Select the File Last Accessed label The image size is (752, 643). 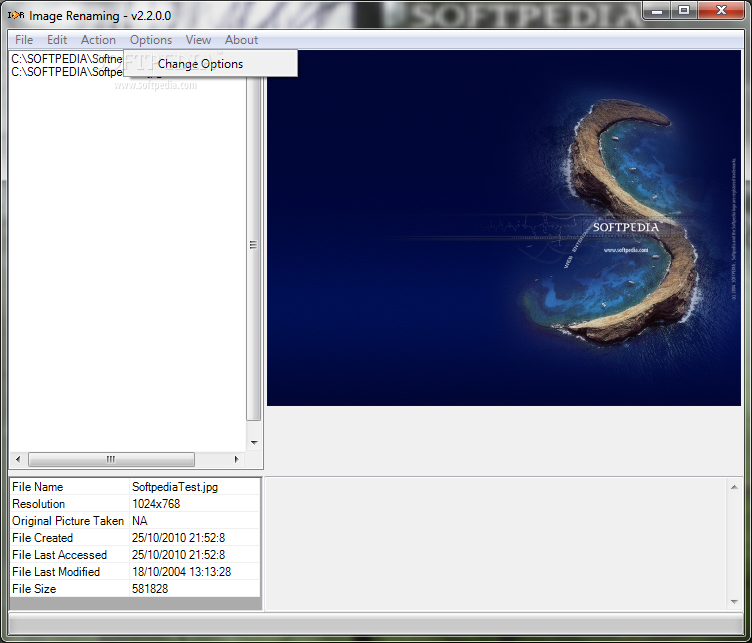coord(70,555)
